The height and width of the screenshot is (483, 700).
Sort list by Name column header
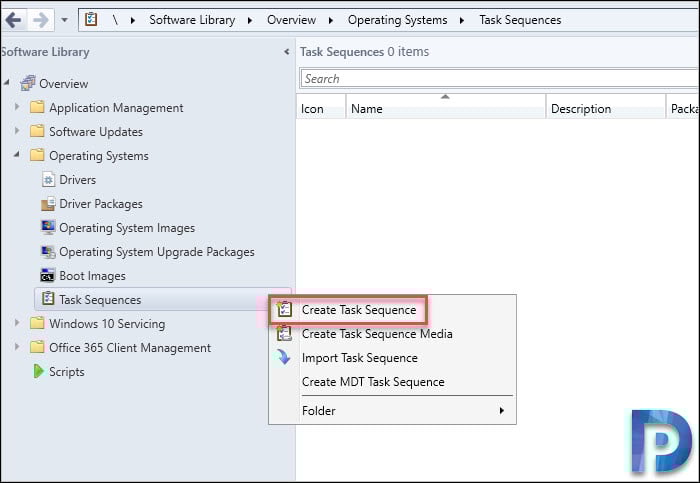click(445, 108)
